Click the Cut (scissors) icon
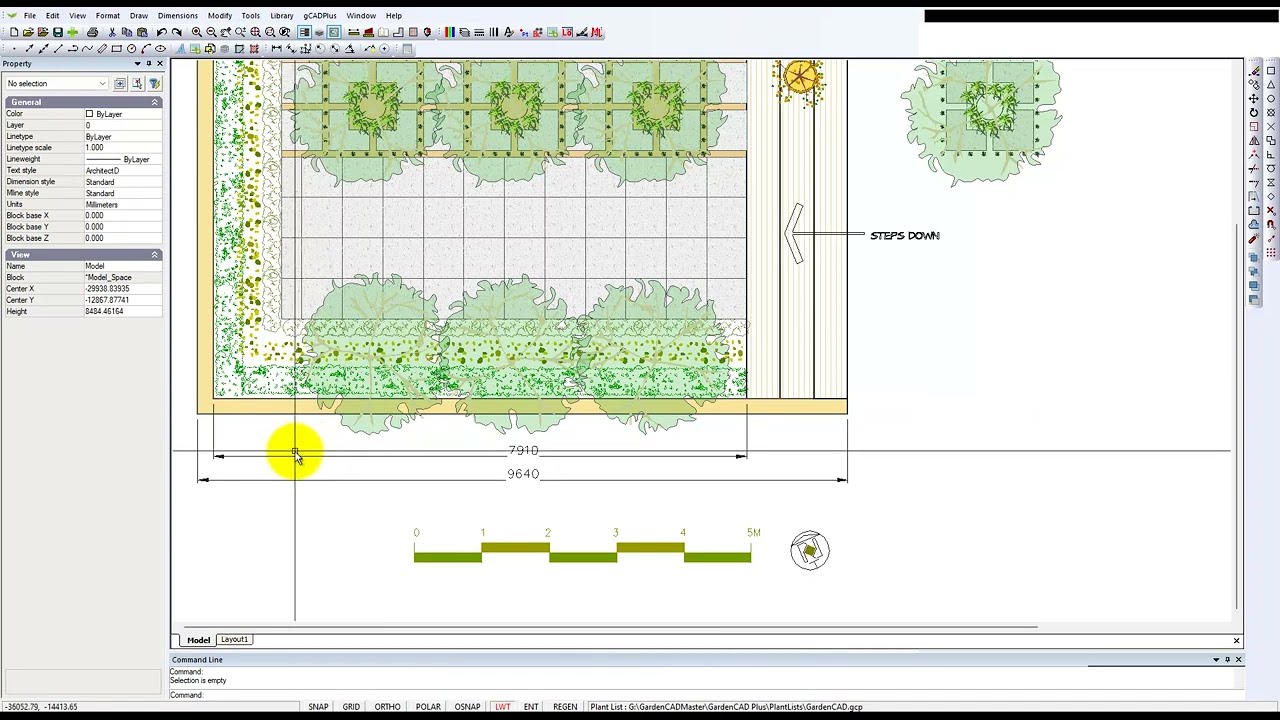The height and width of the screenshot is (720, 1280). pos(112,32)
